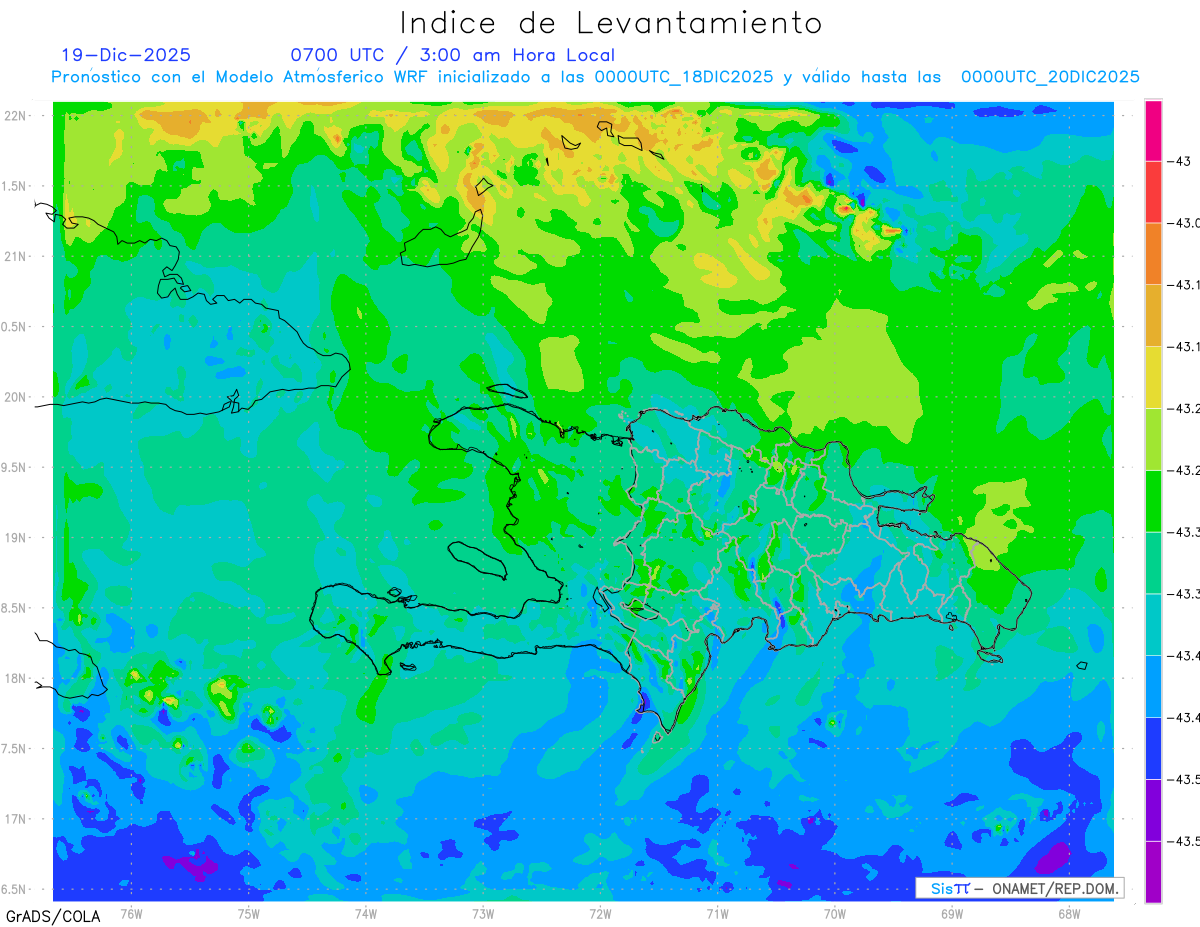Screen dimensions: 1200x927
Task: Click longitude label '72W'
Action: [x=600, y=914]
